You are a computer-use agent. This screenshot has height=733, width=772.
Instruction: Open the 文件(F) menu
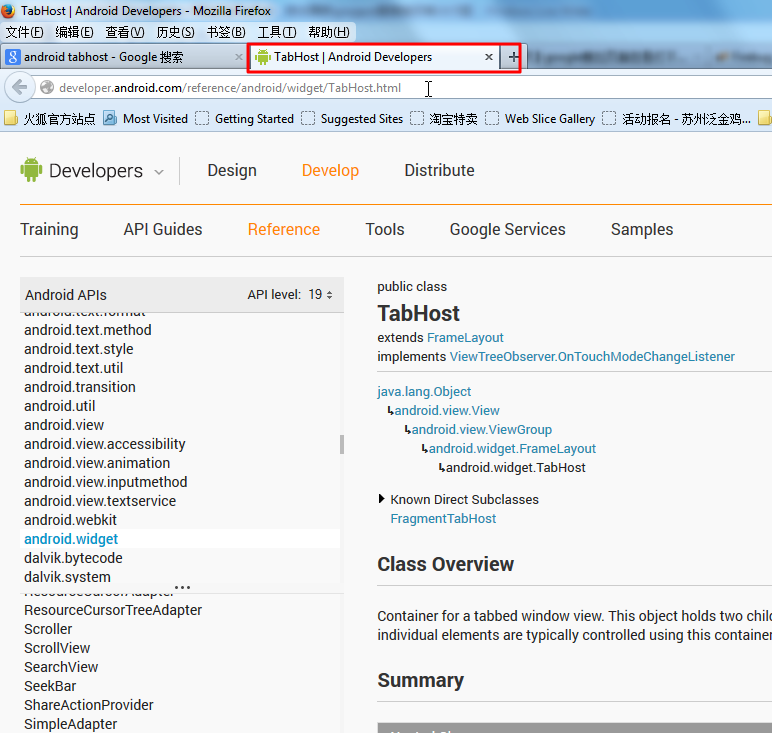[x=24, y=32]
